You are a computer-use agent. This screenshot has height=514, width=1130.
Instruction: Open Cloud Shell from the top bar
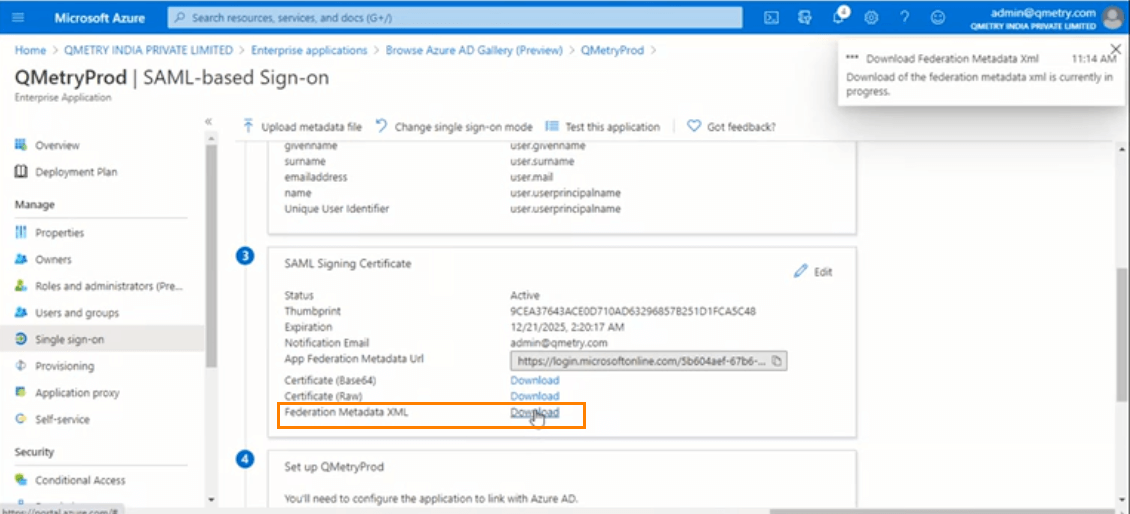point(771,18)
